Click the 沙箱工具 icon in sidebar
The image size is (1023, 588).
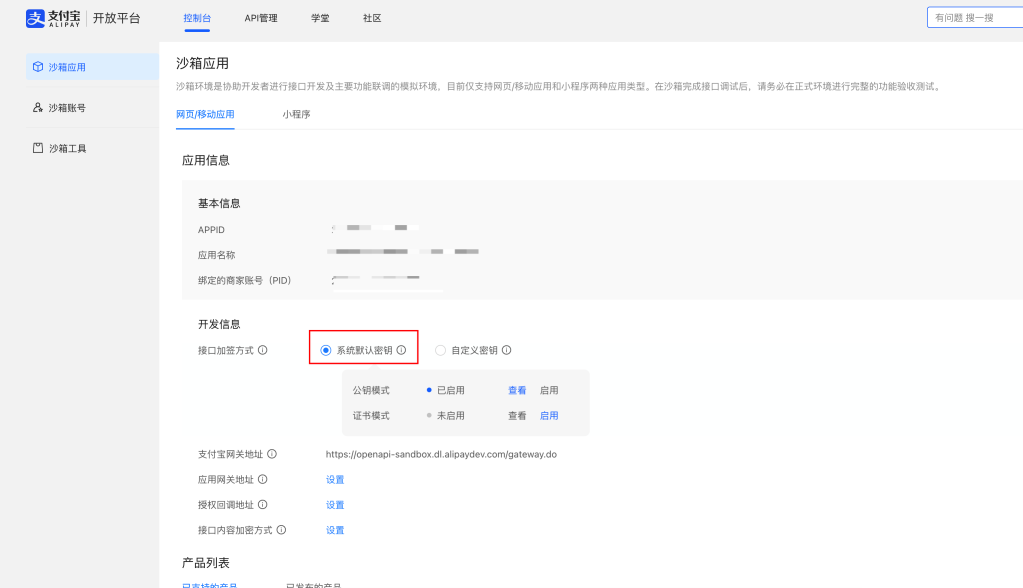[38, 148]
